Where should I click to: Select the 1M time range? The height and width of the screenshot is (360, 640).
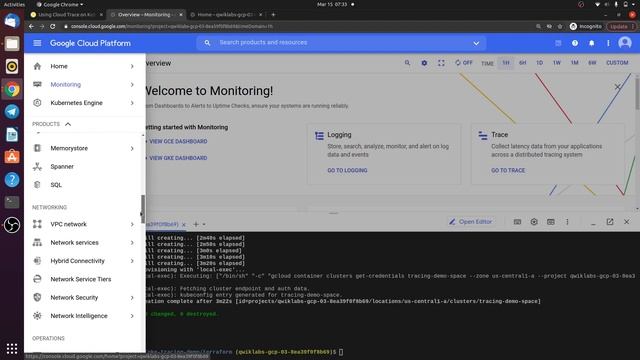(574, 63)
